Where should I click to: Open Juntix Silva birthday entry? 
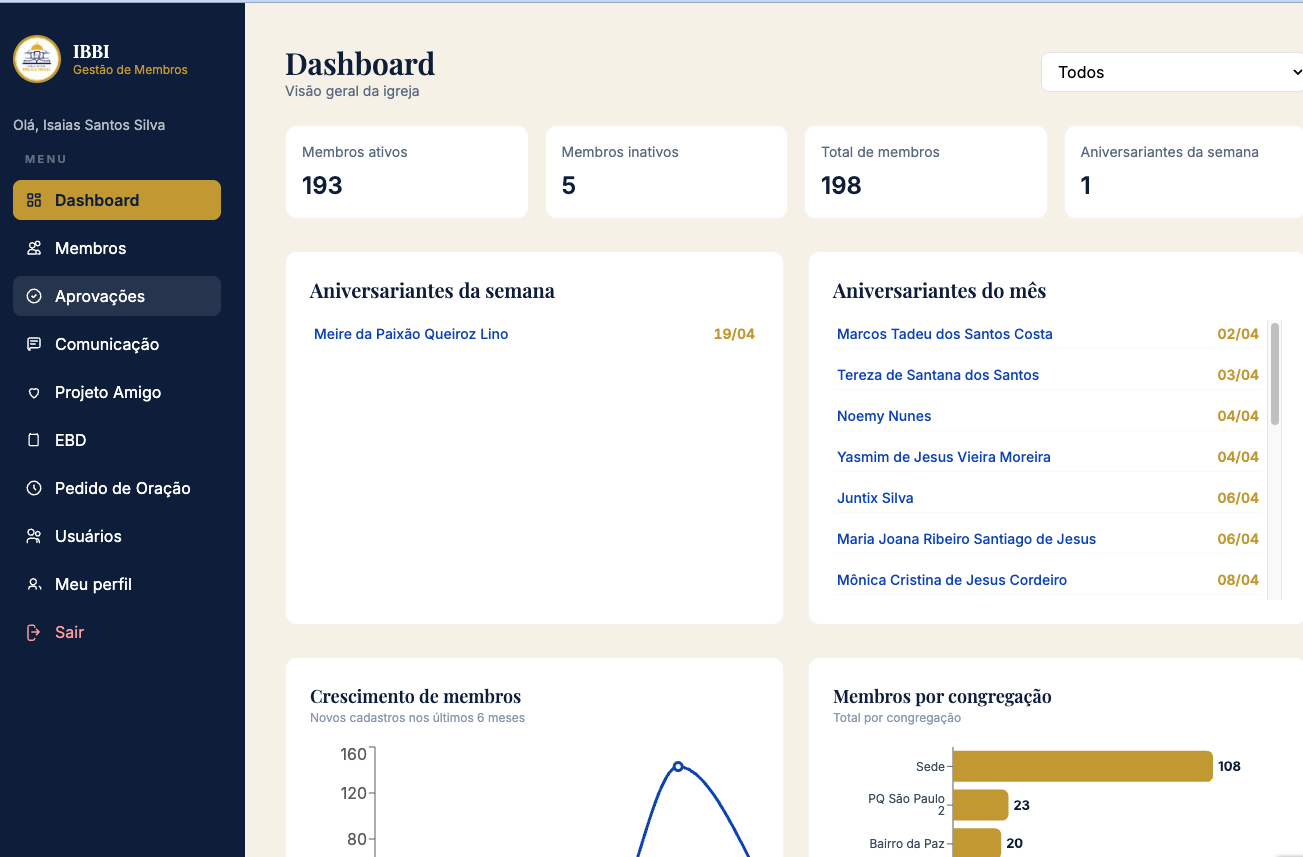875,498
